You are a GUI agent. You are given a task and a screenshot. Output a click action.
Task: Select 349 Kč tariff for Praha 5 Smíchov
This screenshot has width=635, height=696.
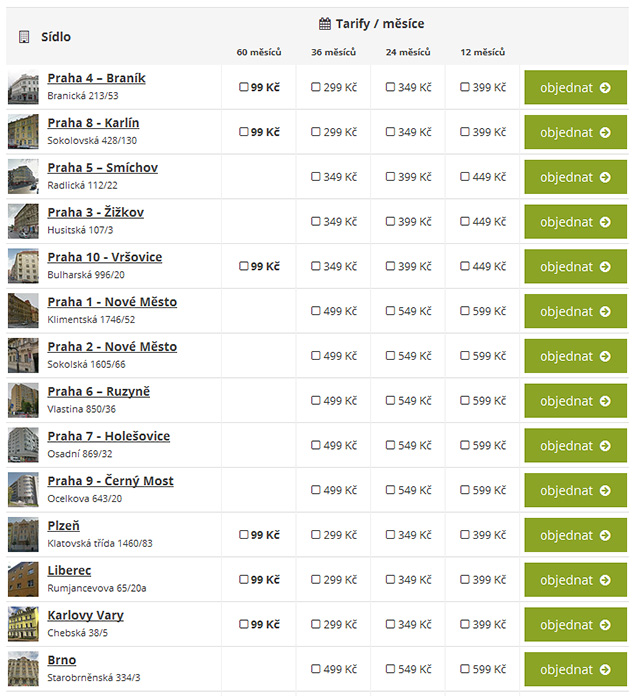coord(316,177)
